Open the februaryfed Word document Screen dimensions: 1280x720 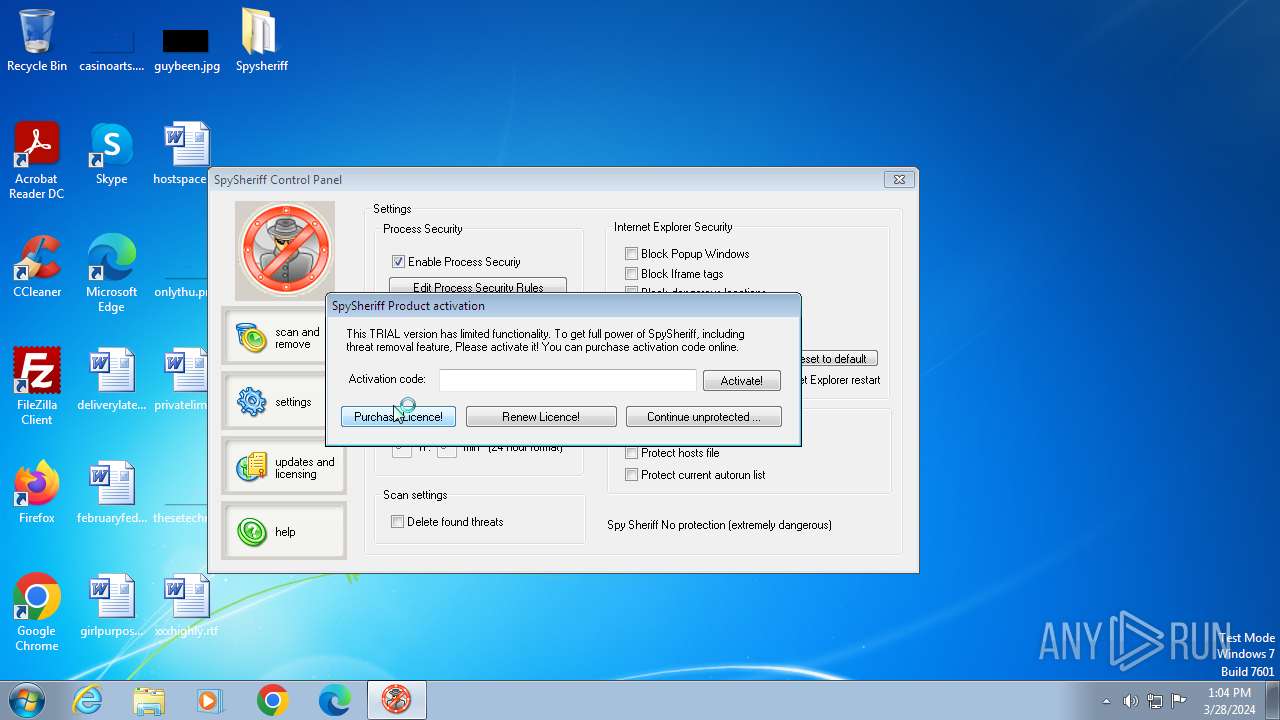[111, 492]
